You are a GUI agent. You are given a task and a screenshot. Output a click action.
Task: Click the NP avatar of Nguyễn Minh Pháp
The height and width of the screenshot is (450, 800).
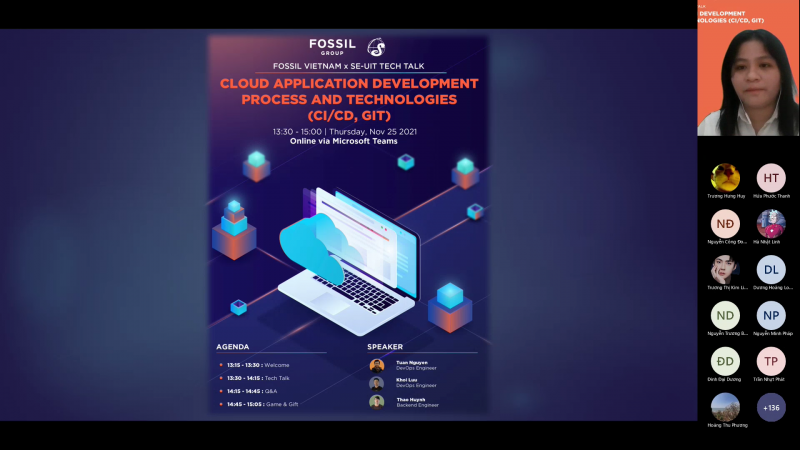click(771, 316)
